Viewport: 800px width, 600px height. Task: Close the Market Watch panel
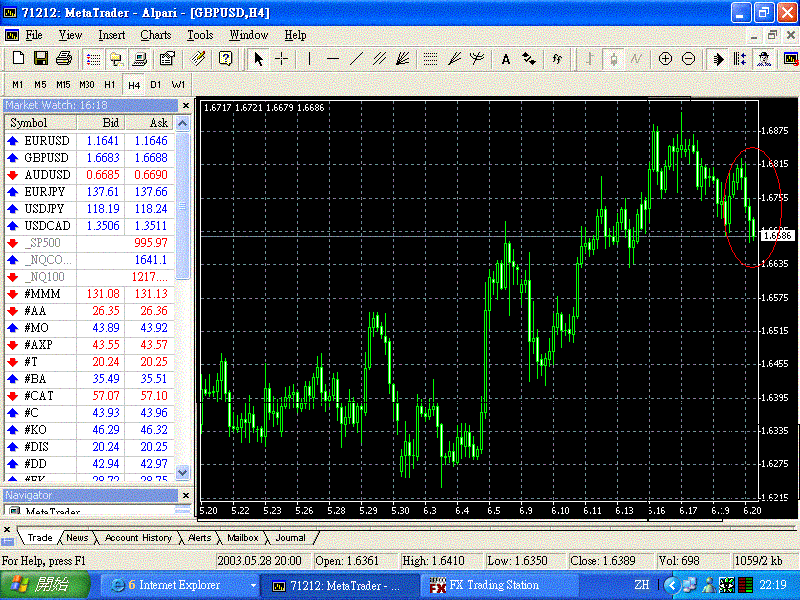184,105
